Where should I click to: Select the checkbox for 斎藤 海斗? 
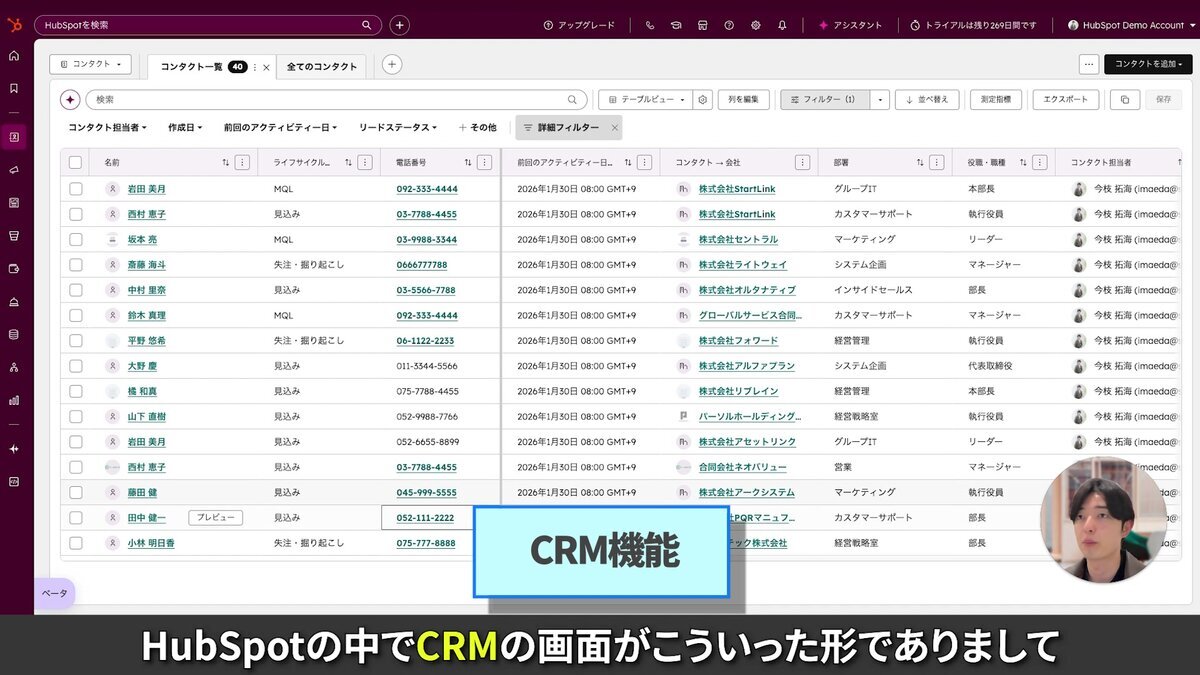pos(75,264)
